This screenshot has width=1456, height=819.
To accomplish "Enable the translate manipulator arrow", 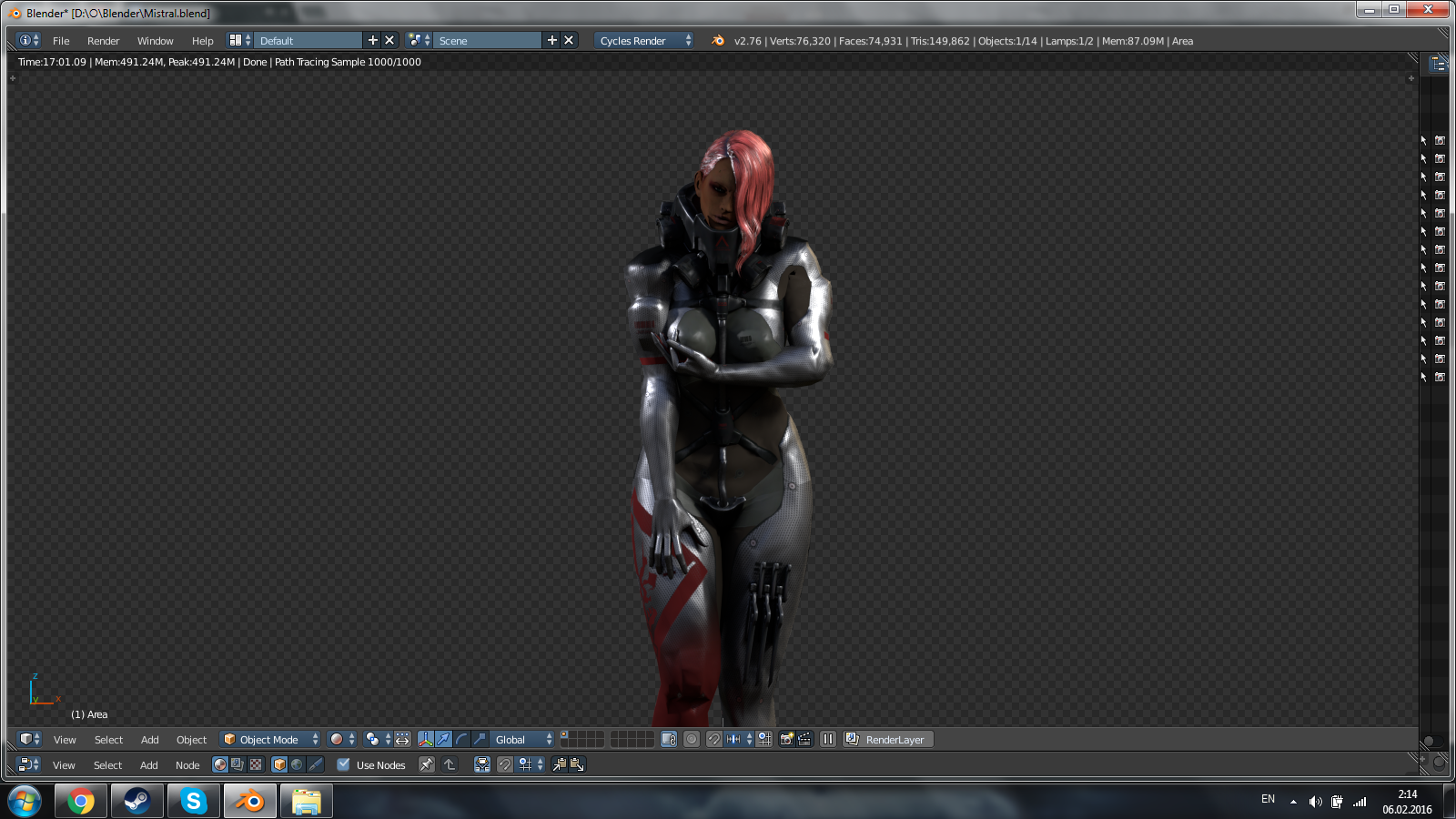I will (x=443, y=739).
